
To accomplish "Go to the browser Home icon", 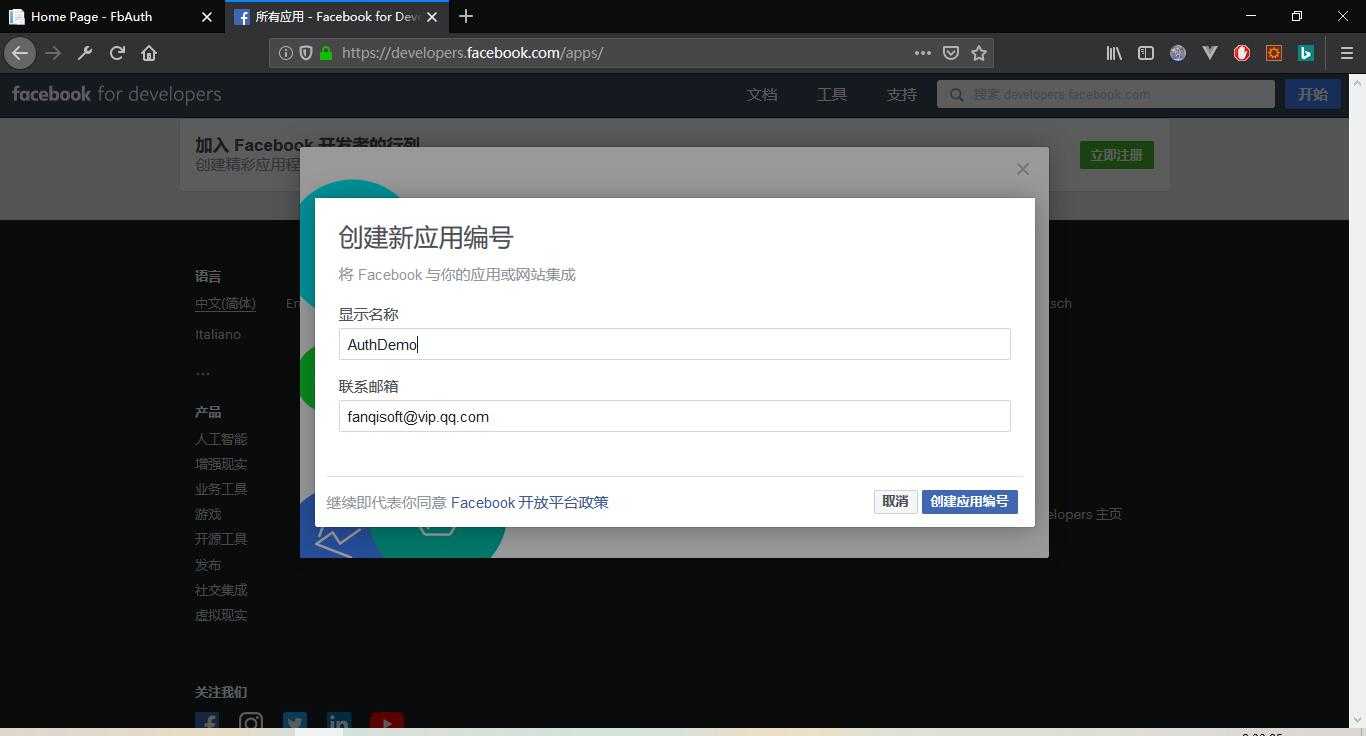I will (149, 53).
